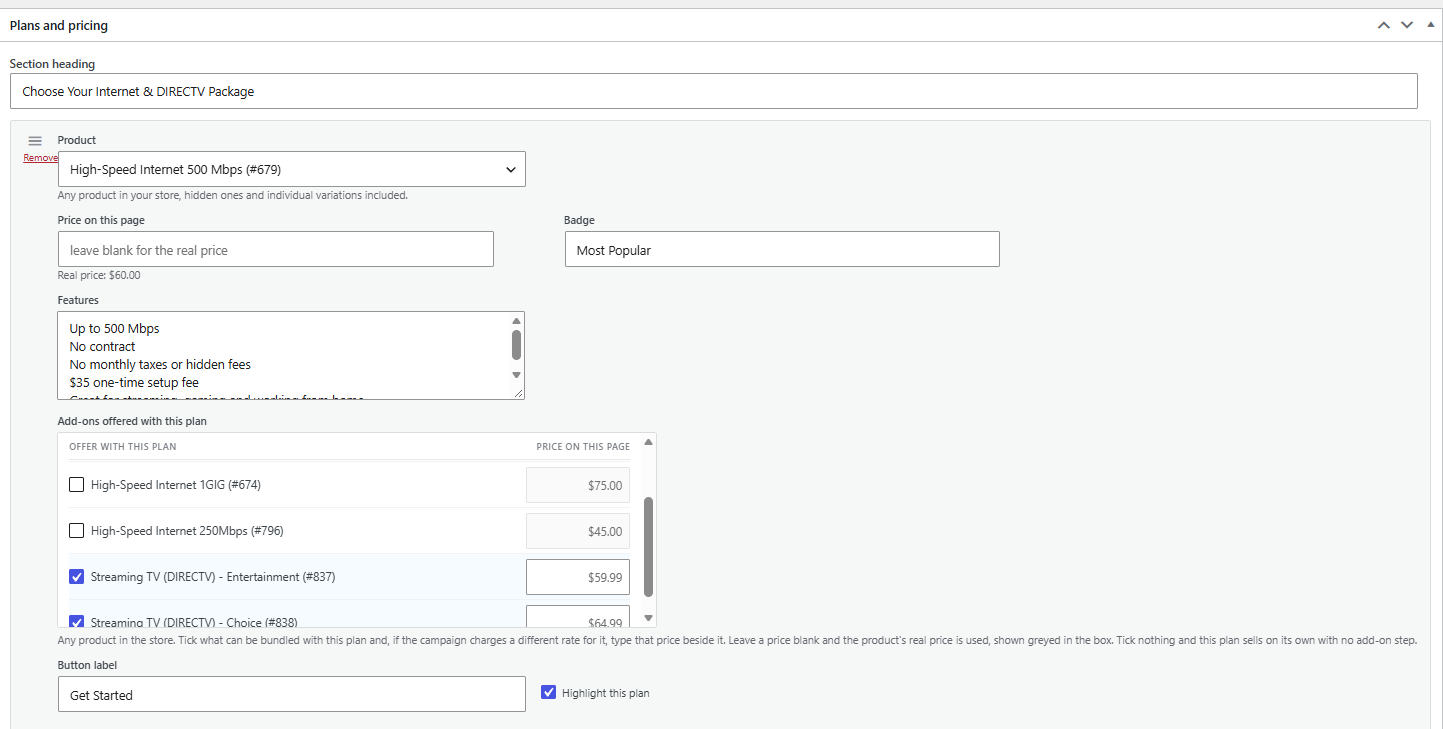
Task: Move Plans and pricing panel up
Action: pos(1384,25)
